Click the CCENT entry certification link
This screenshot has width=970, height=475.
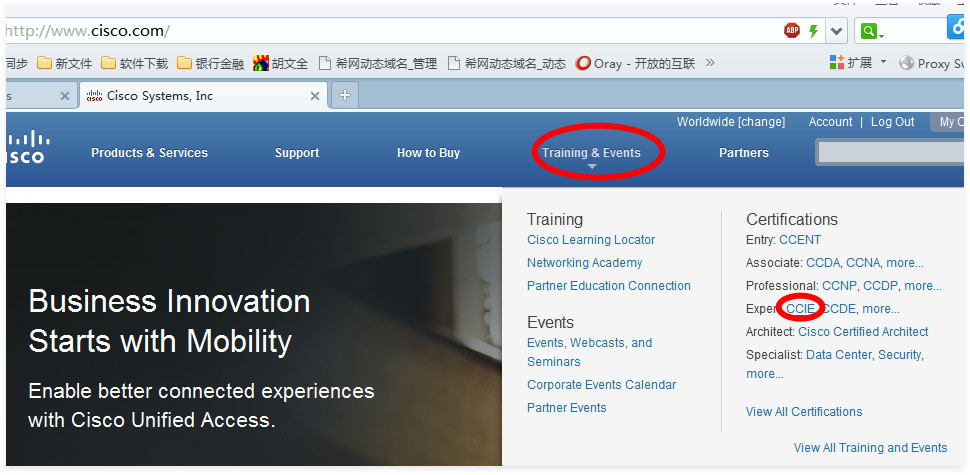[x=800, y=240]
